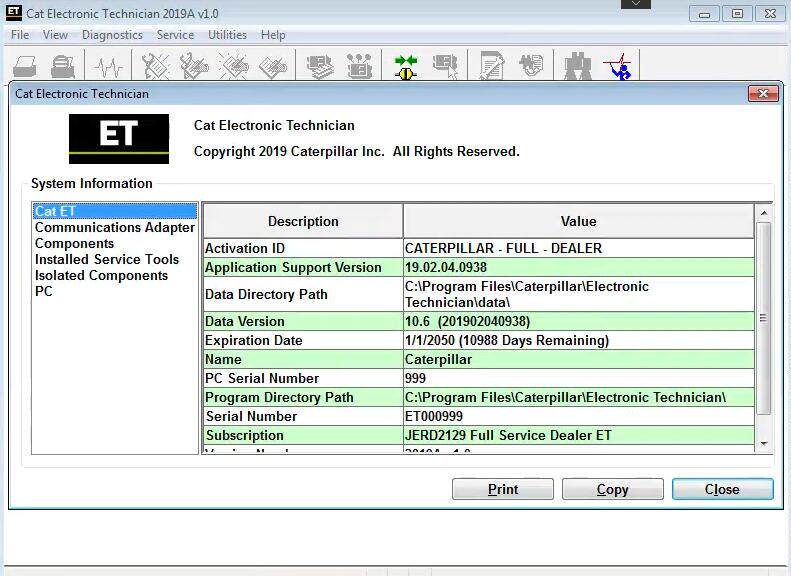The width and height of the screenshot is (791, 576).
Task: Click the Print toolbar icon
Action: point(24,66)
